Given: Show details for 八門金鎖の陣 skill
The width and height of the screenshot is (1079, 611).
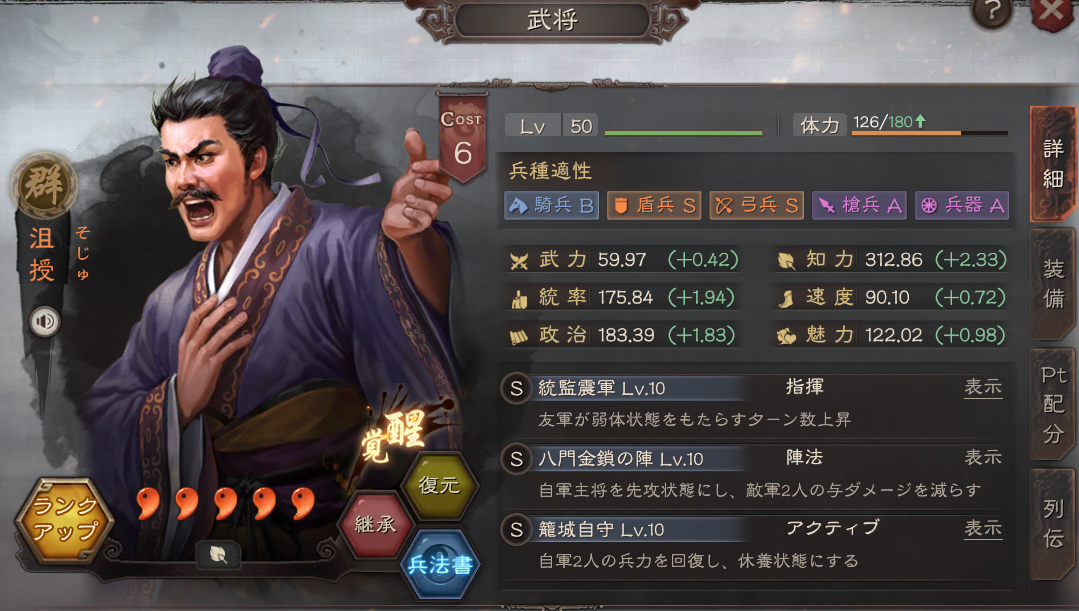Looking at the screenshot, I should coord(983,458).
